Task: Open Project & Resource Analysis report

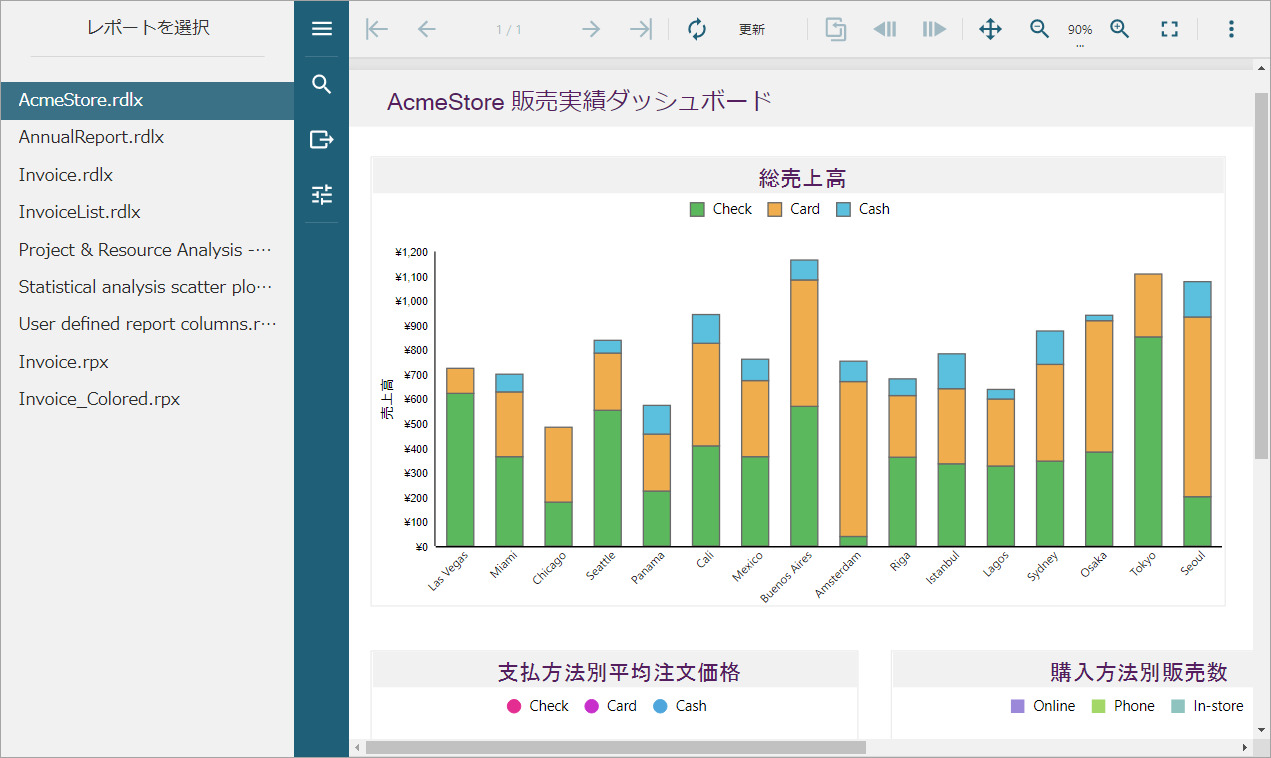Action: [x=147, y=250]
